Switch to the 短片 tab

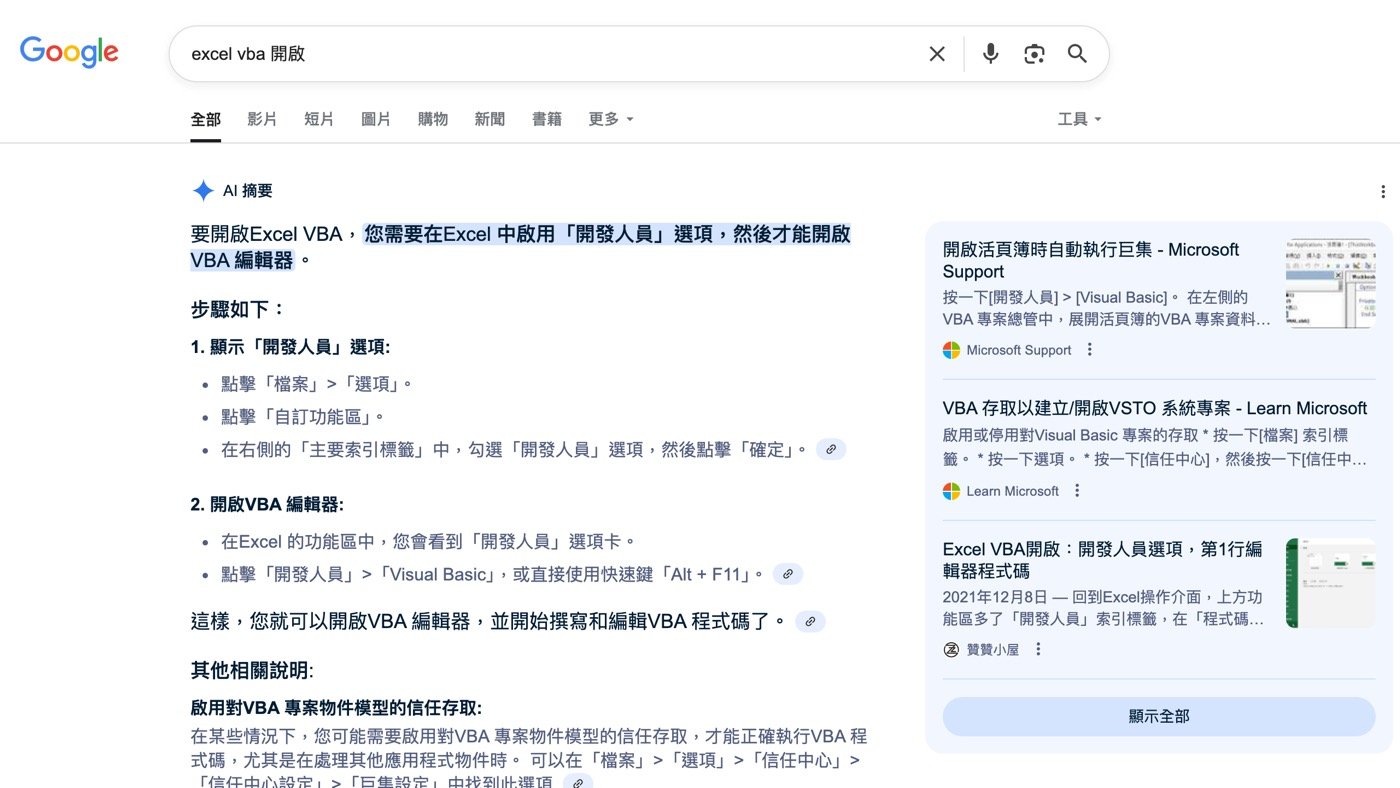pos(319,119)
